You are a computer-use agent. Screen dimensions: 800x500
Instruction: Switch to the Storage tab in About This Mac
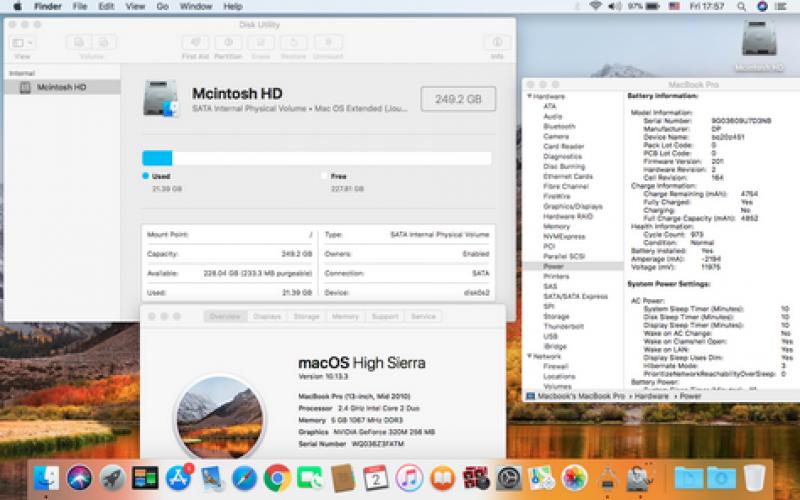[x=306, y=316]
